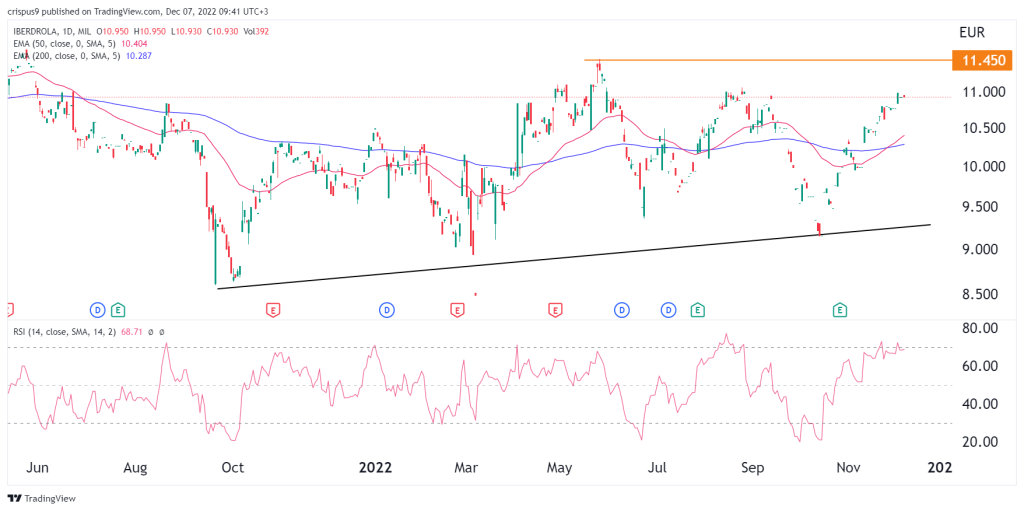Select the IBERDROLA, 1D, MIL symbol title
The width and height of the screenshot is (1024, 511).
coord(50,31)
